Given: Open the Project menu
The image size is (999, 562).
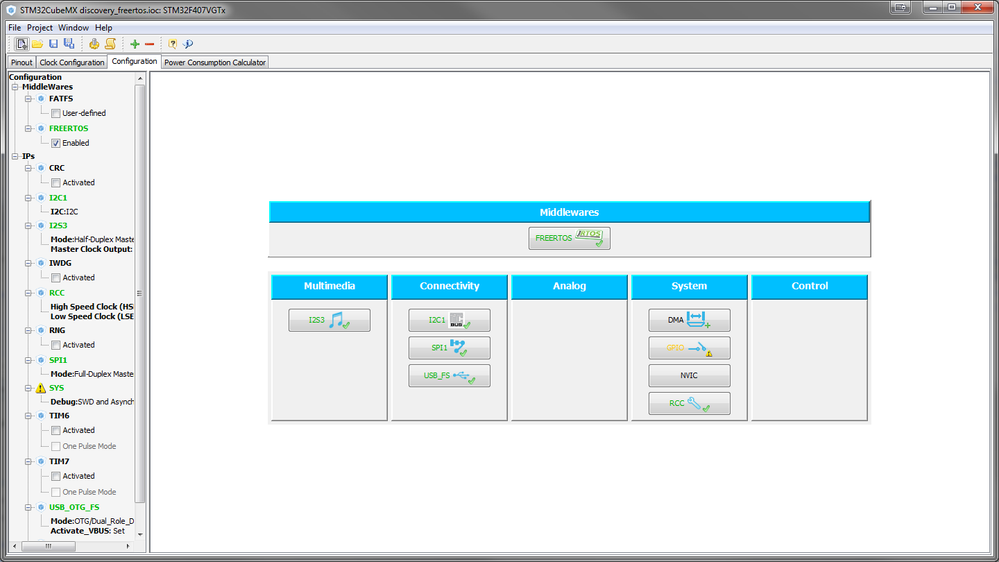Looking at the screenshot, I should tap(40, 28).
